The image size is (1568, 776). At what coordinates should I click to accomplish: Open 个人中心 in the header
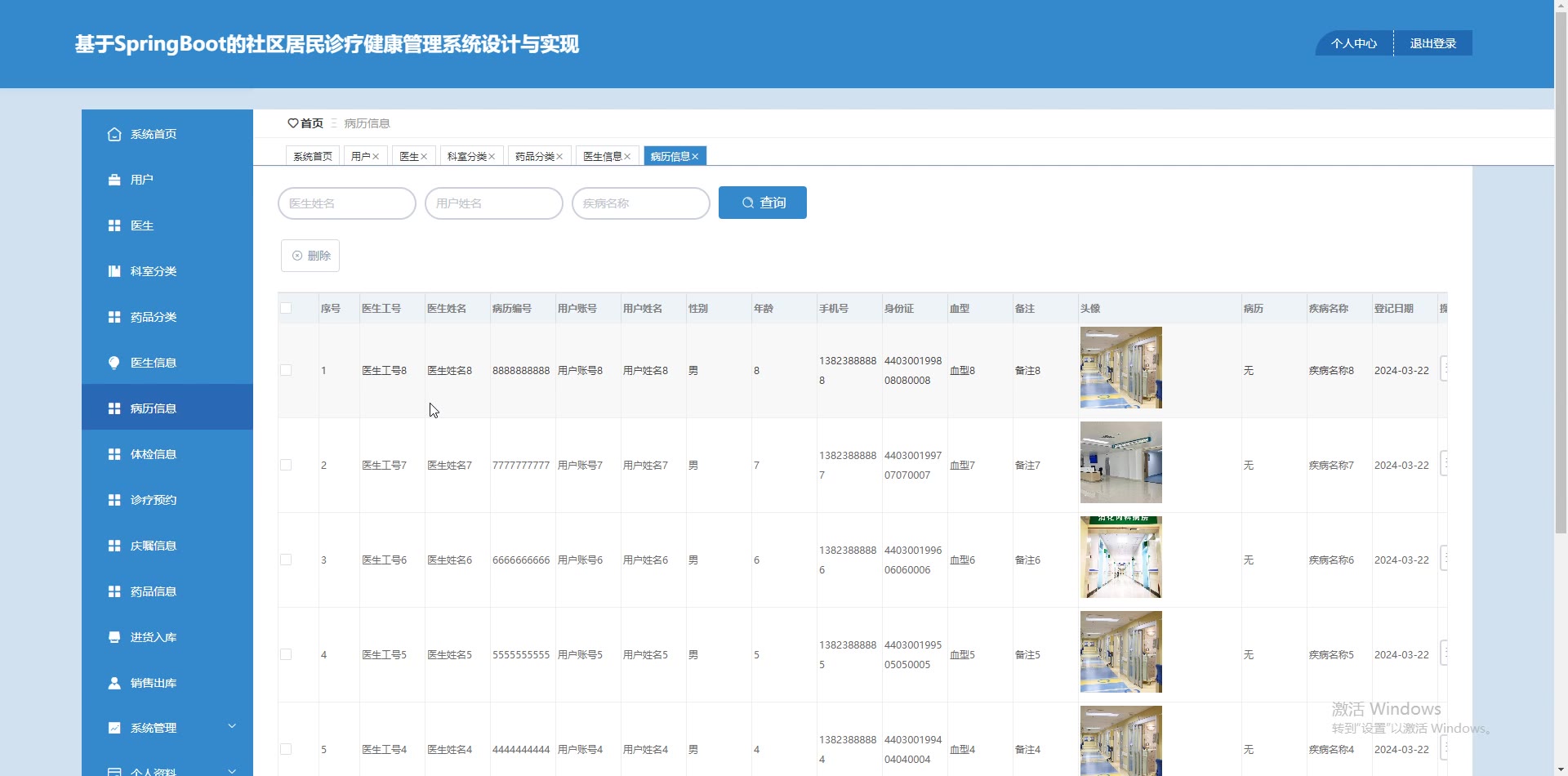click(x=1354, y=43)
